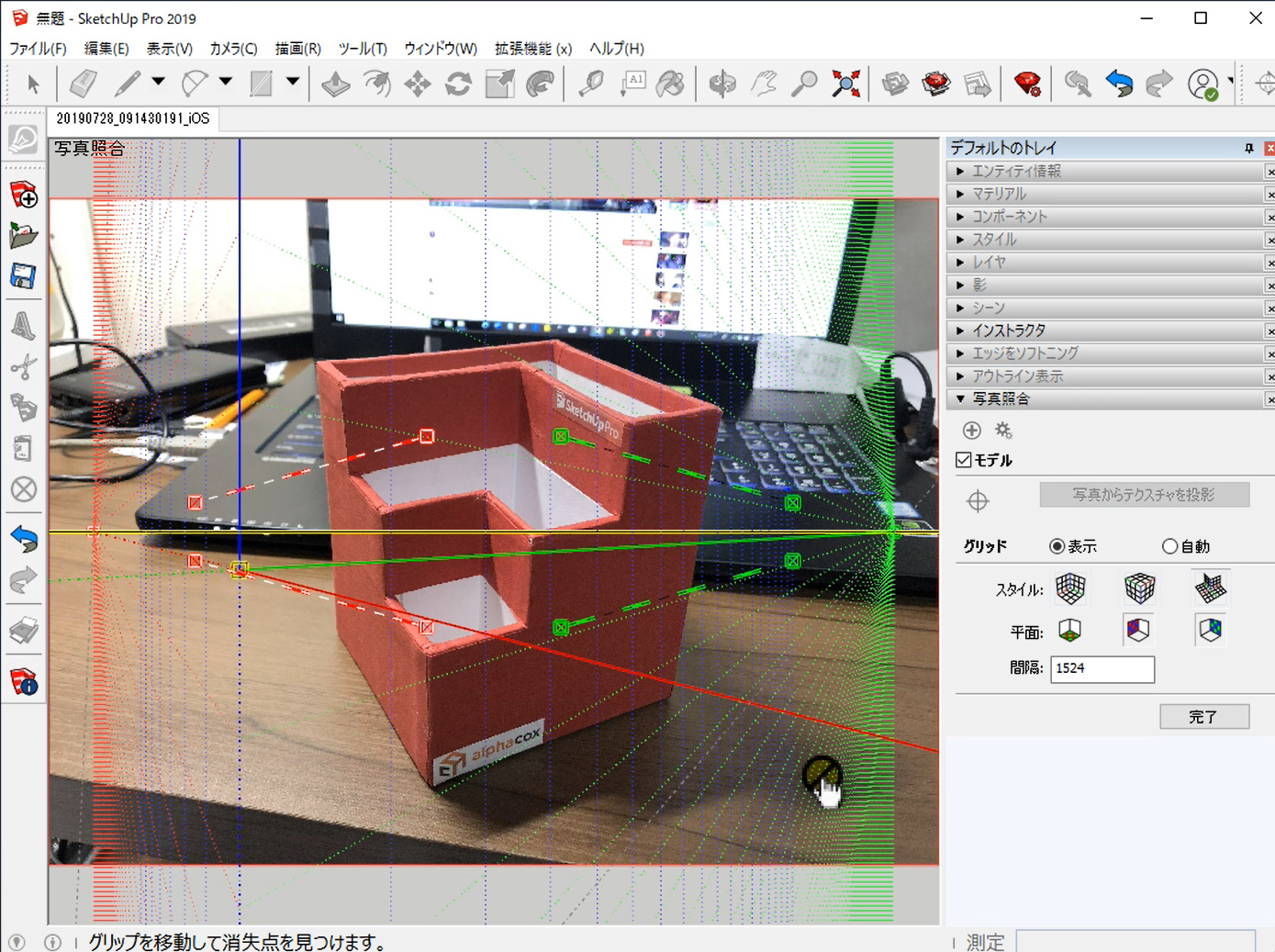Click the Zoom Extents tool

[845, 84]
